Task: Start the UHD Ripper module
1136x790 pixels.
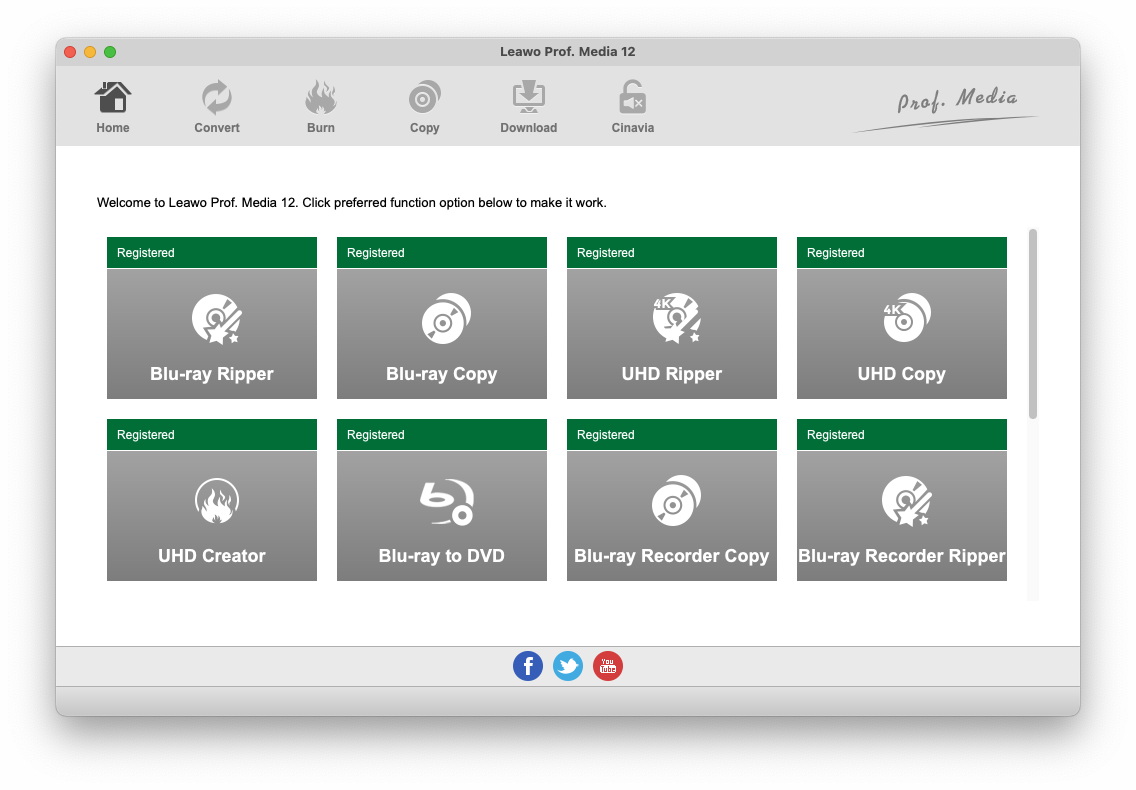Action: [672, 333]
